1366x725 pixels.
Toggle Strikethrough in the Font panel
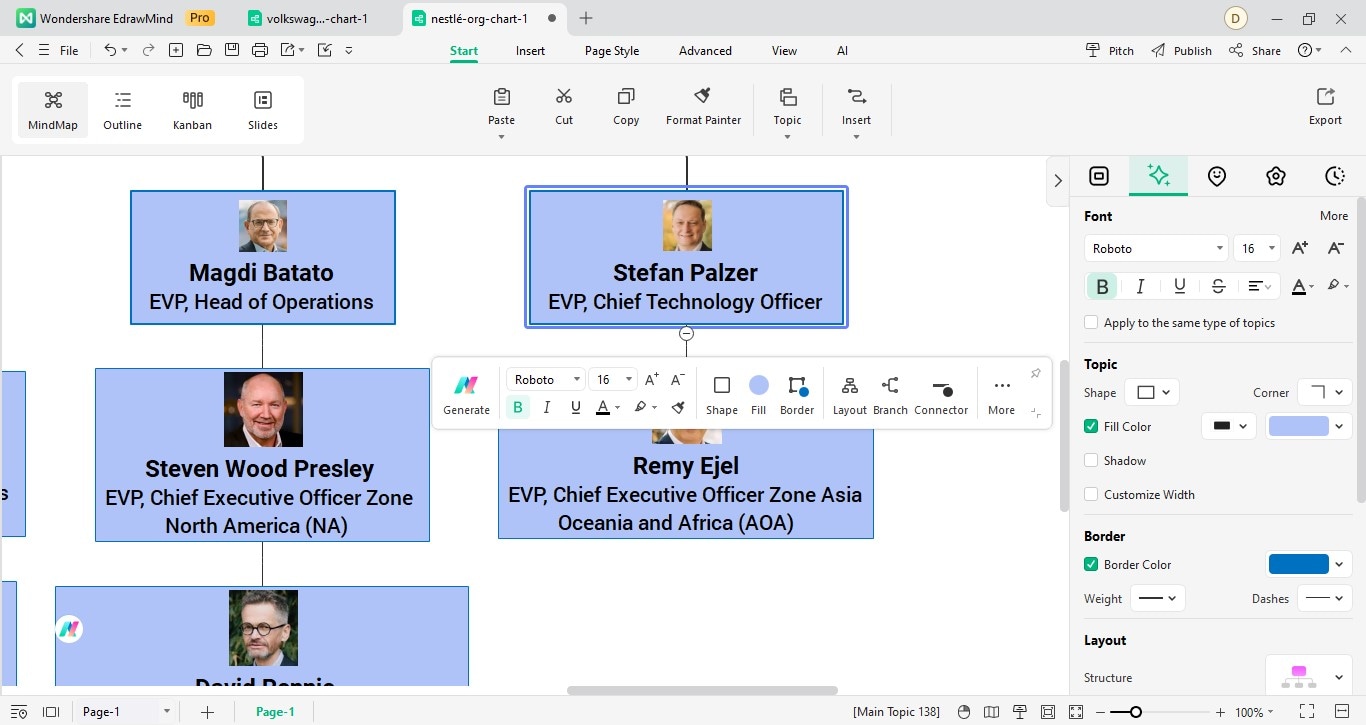click(x=1218, y=287)
